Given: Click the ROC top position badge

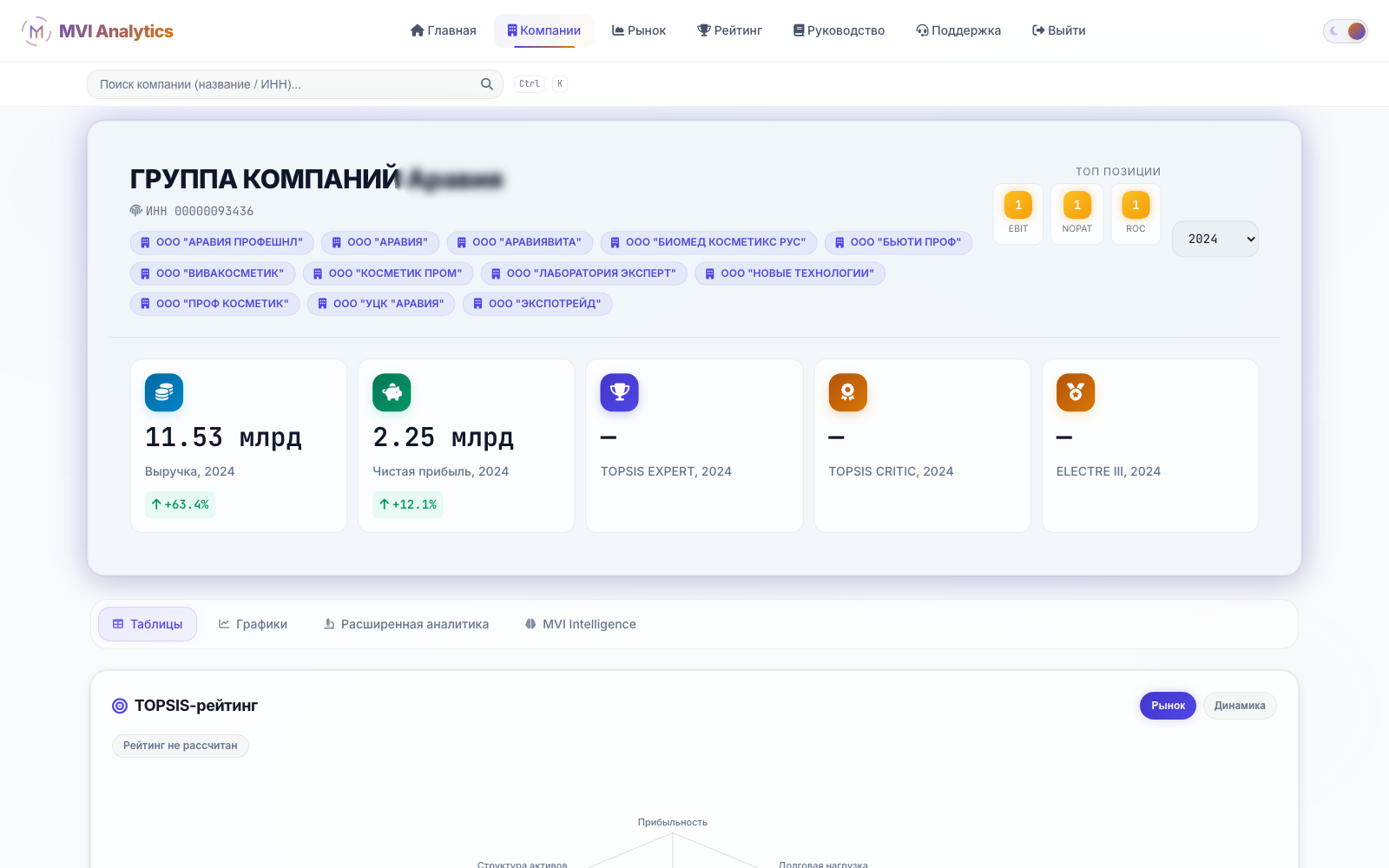Looking at the screenshot, I should click(x=1136, y=214).
